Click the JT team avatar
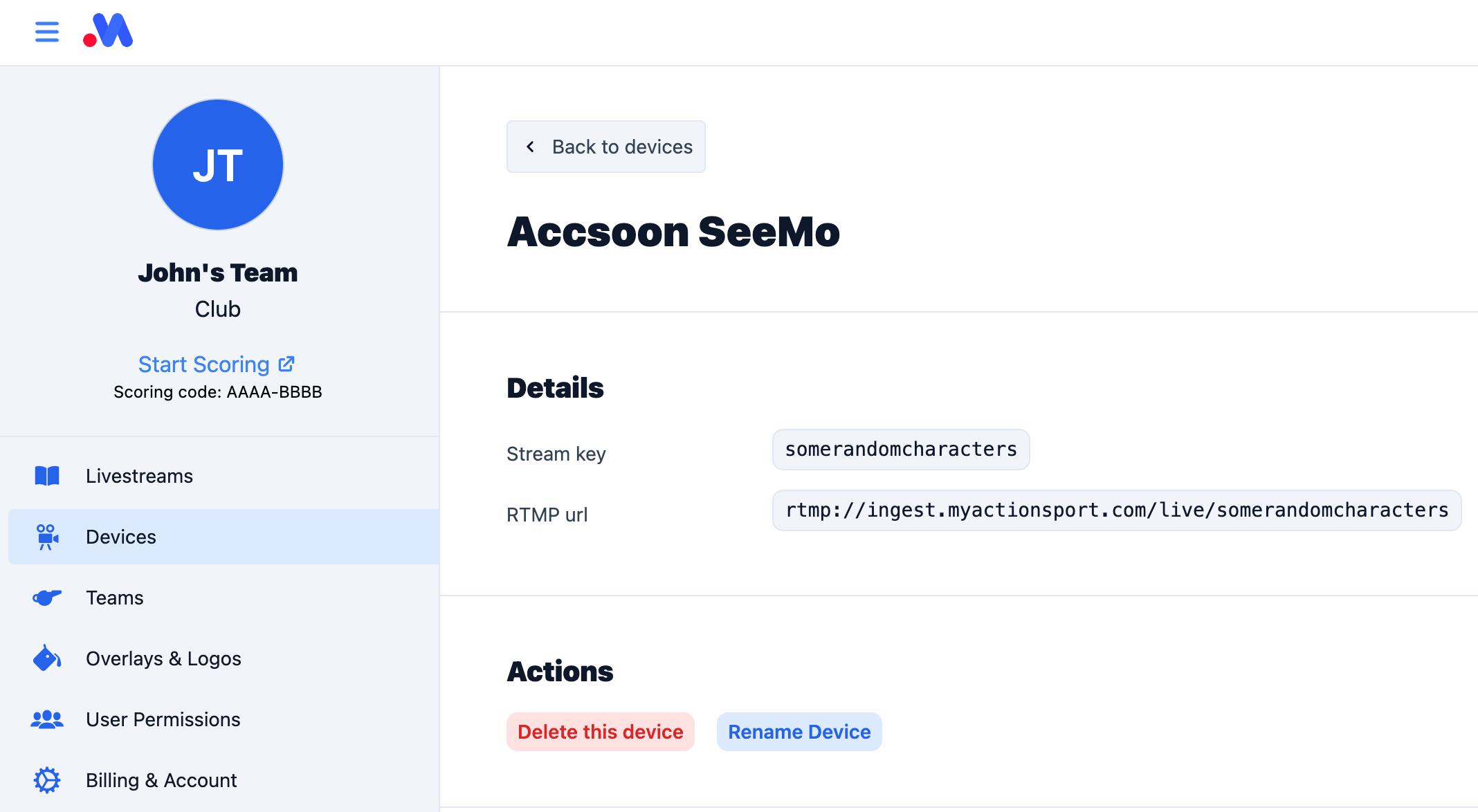Viewport: 1478px width, 812px height. [218, 165]
